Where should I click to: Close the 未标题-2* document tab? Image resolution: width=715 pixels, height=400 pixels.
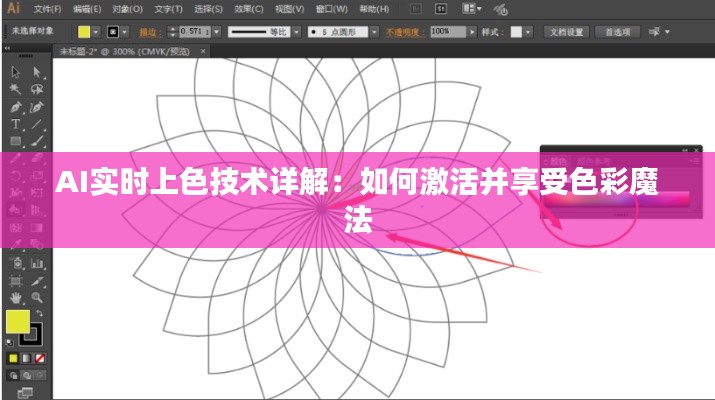203,51
